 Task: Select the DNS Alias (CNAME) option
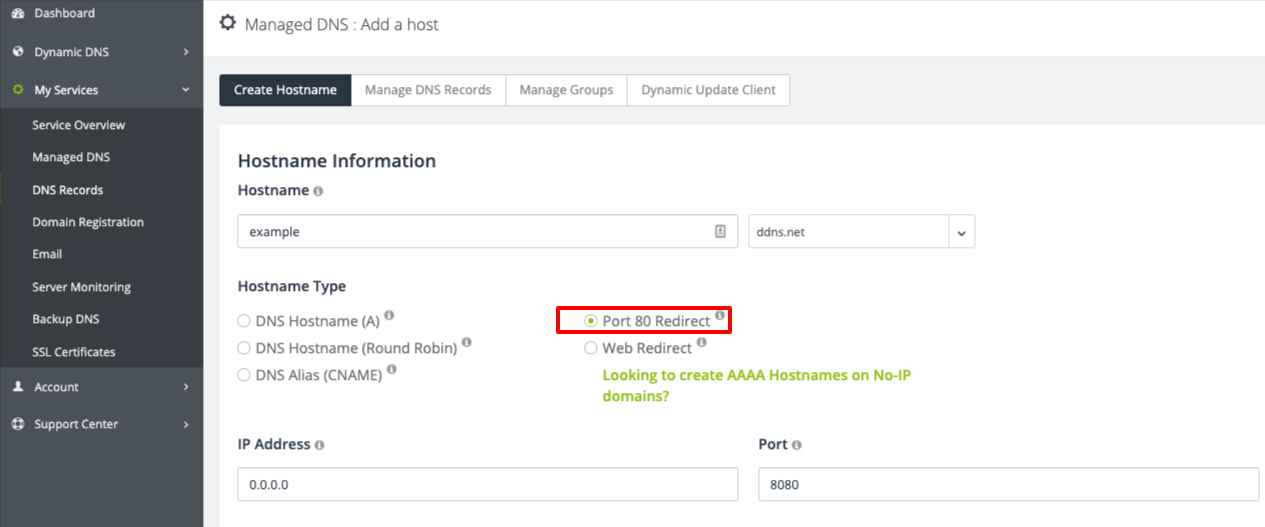[244, 375]
